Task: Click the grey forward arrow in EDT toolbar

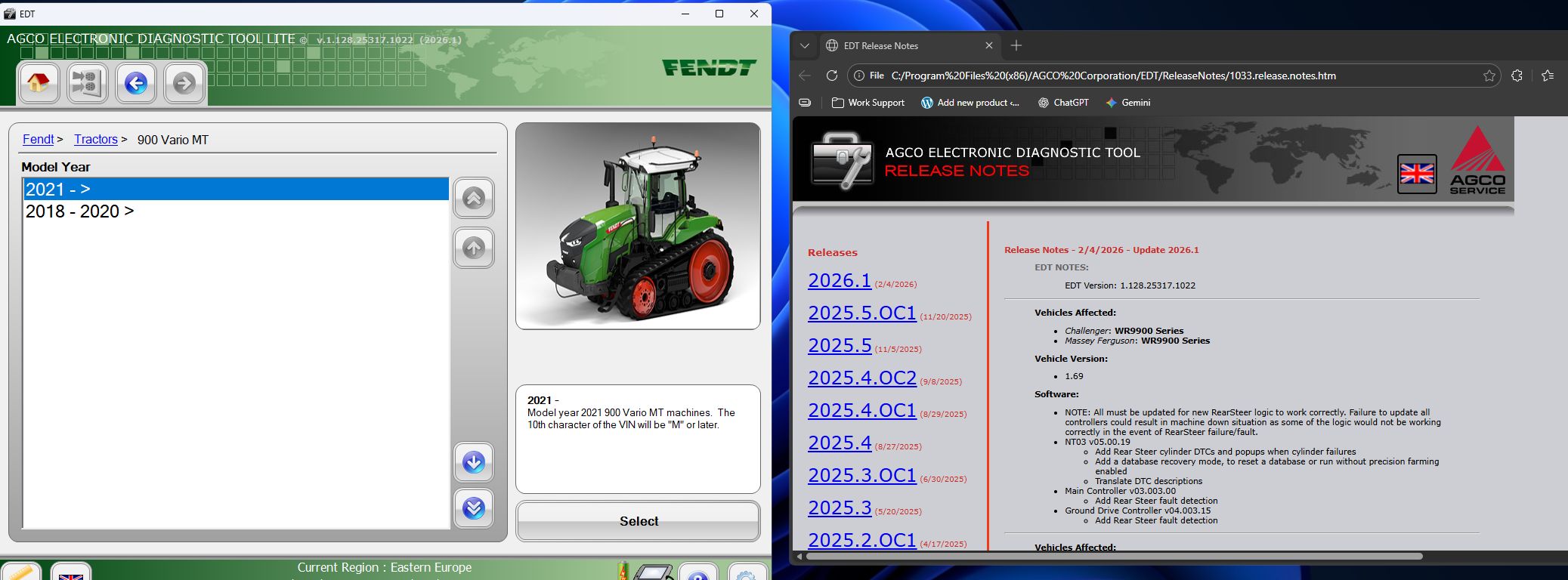Action: [x=184, y=82]
